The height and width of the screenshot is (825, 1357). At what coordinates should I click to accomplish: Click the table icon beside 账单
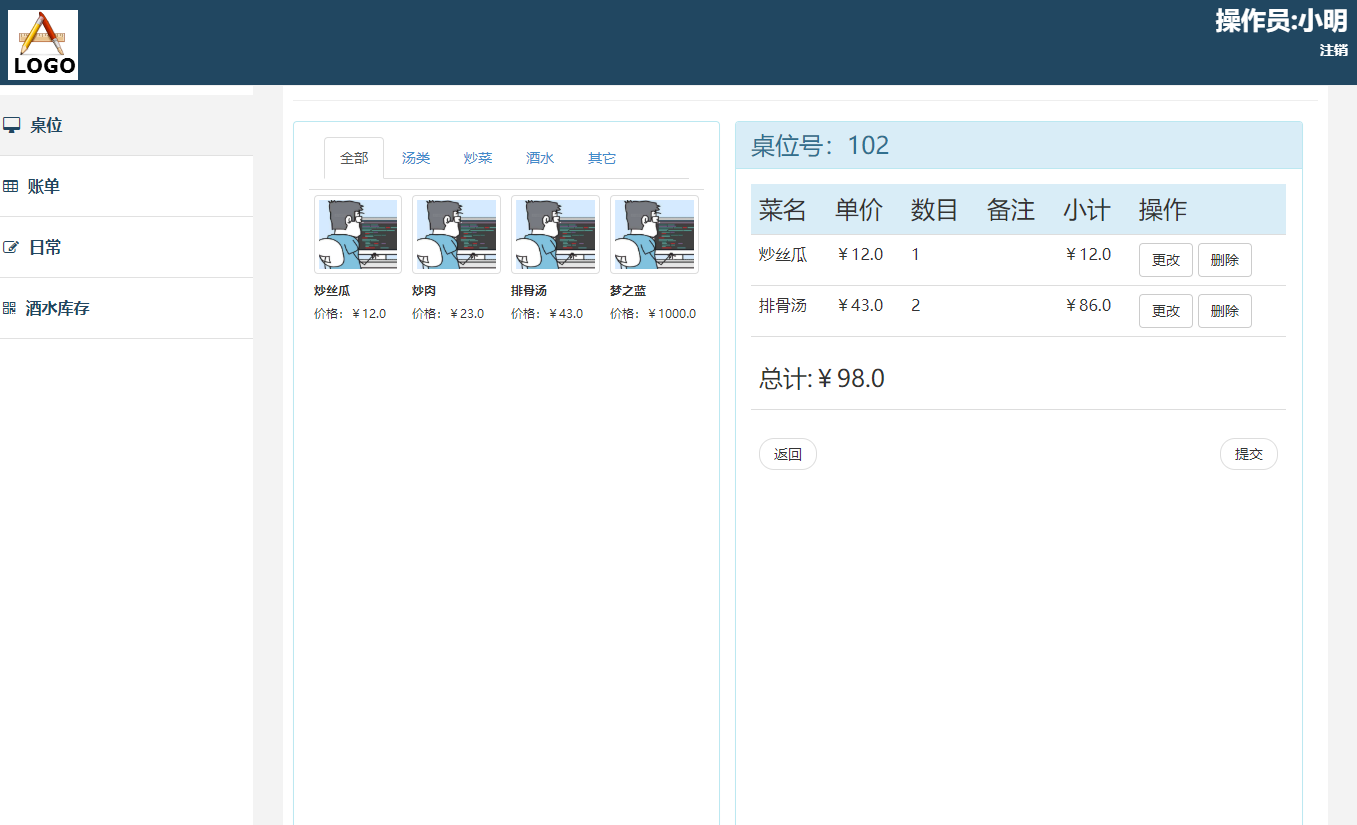pyautogui.click(x=11, y=186)
